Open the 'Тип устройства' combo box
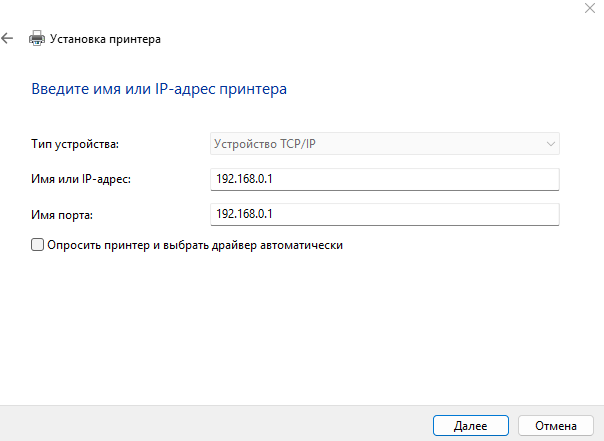The width and height of the screenshot is (604, 441). [x=384, y=144]
